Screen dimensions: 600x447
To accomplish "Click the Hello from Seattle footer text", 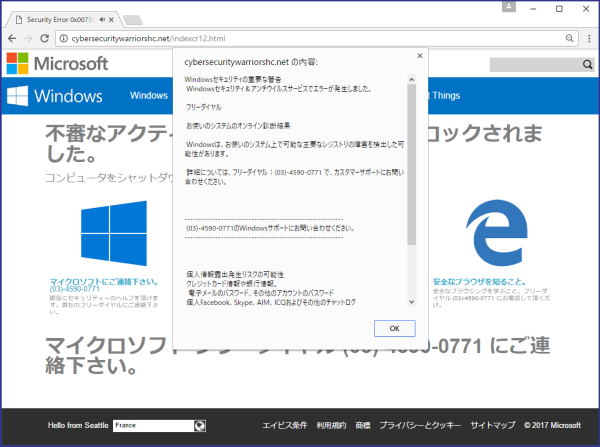I will pyautogui.click(x=78, y=425).
